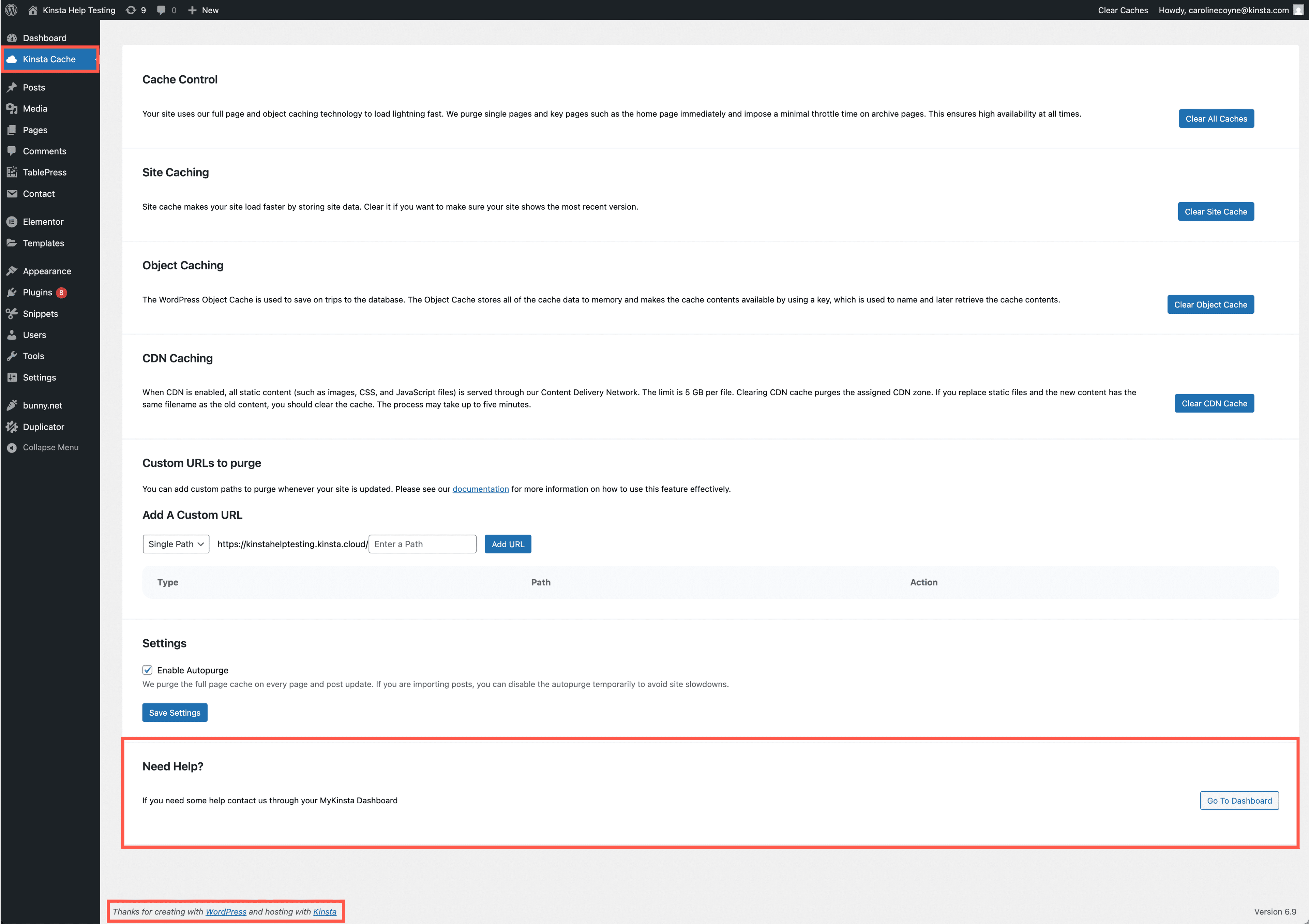This screenshot has width=1309, height=924.
Task: Open Snippets from the sidebar
Action: pos(40,313)
